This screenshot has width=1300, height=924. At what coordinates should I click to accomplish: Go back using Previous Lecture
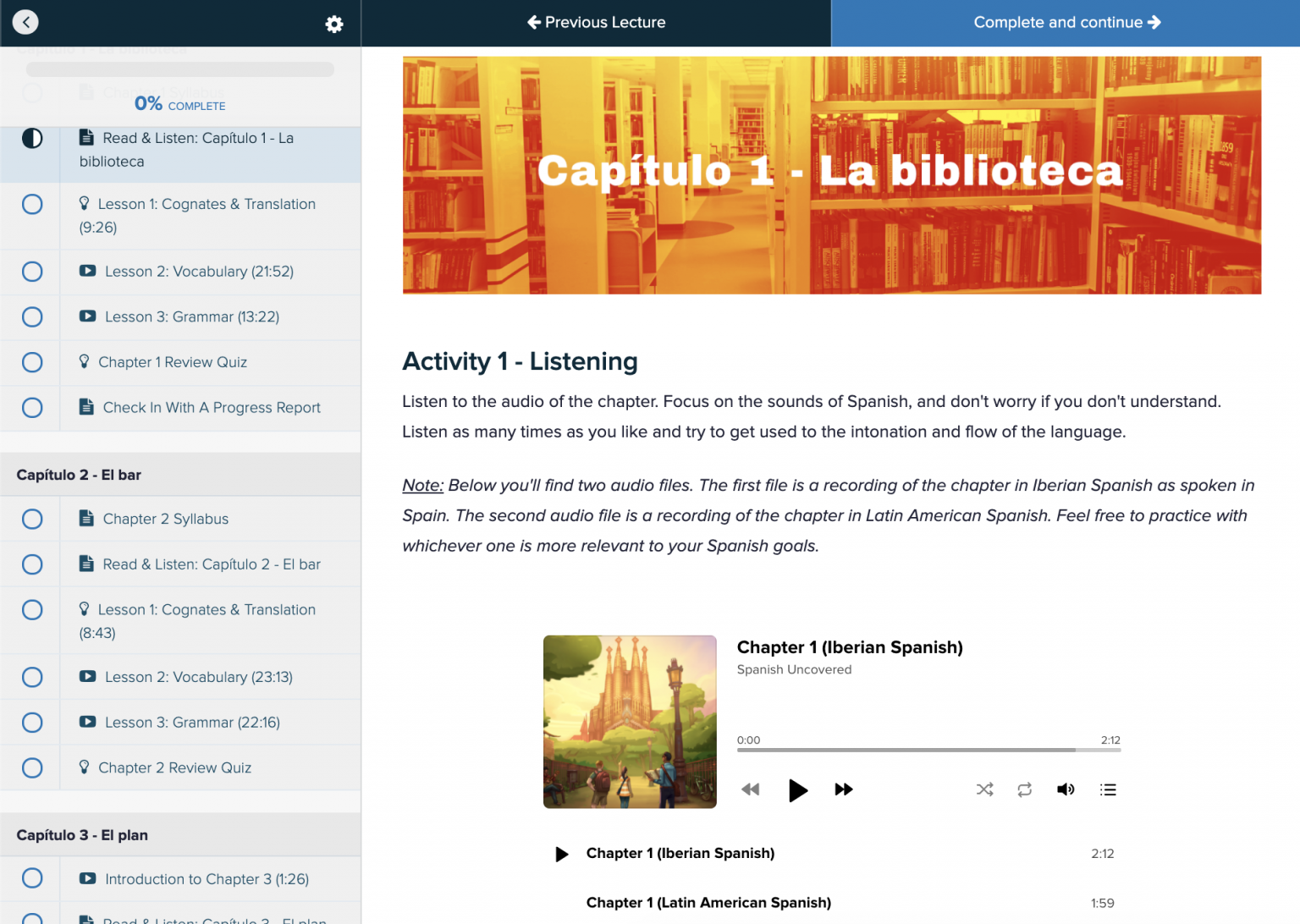pos(596,22)
